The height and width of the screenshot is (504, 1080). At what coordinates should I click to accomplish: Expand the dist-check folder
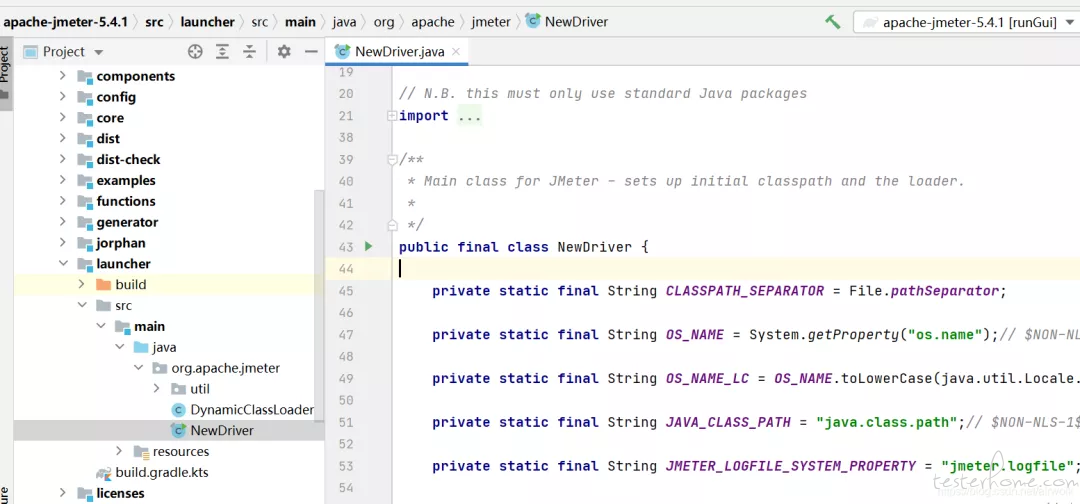pyautogui.click(x=63, y=159)
